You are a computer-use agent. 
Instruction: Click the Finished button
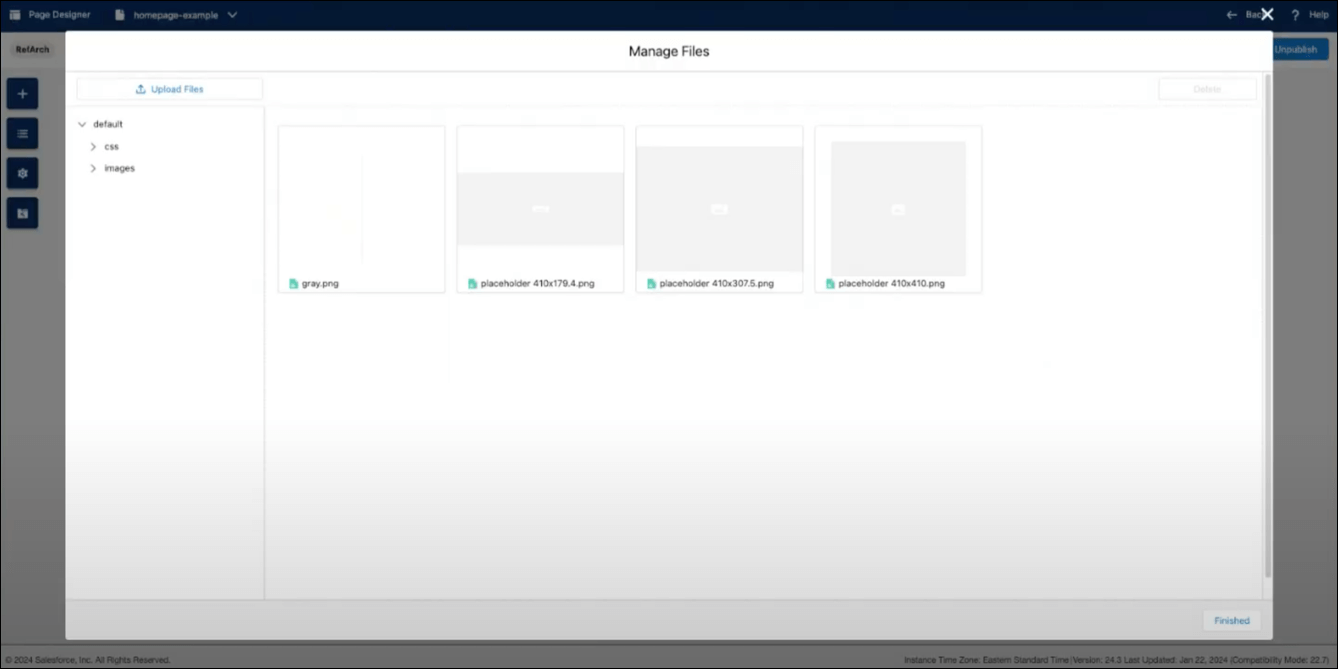[x=1231, y=620]
